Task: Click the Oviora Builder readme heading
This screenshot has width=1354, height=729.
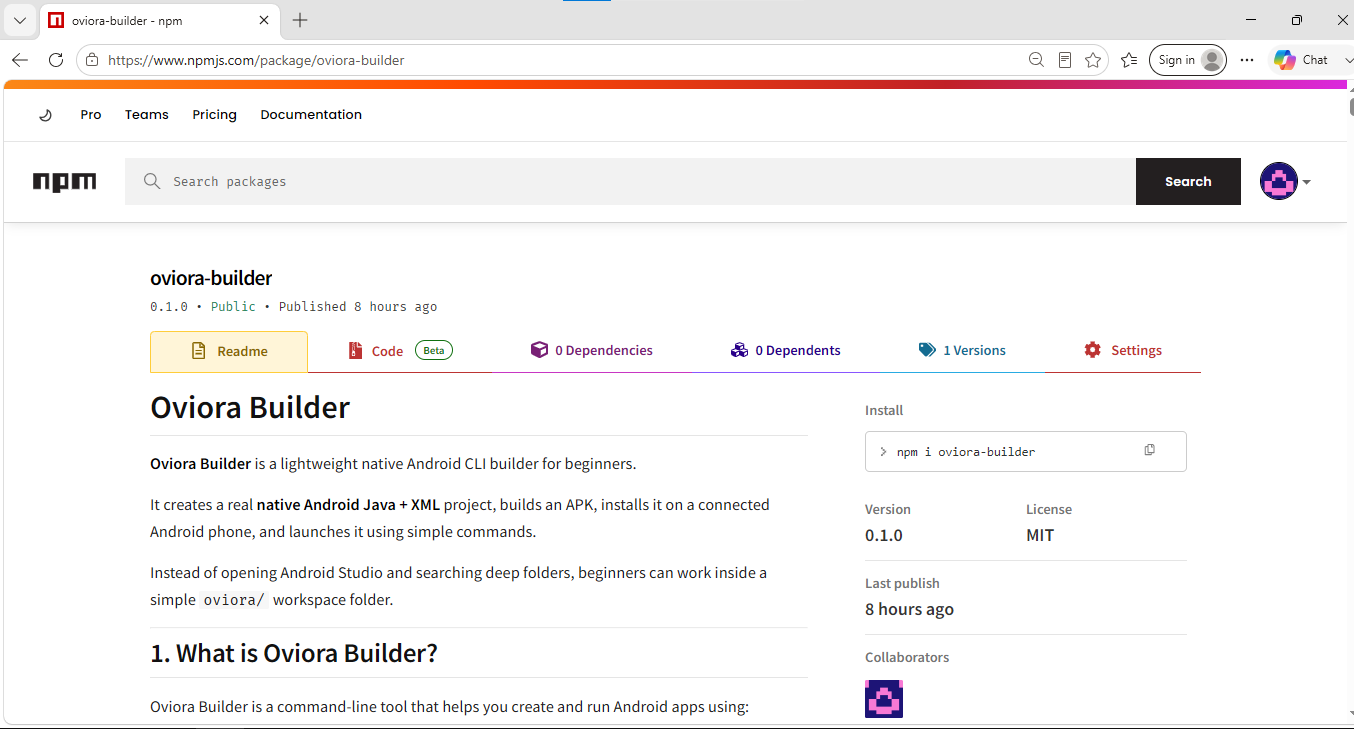Action: pyautogui.click(x=250, y=408)
